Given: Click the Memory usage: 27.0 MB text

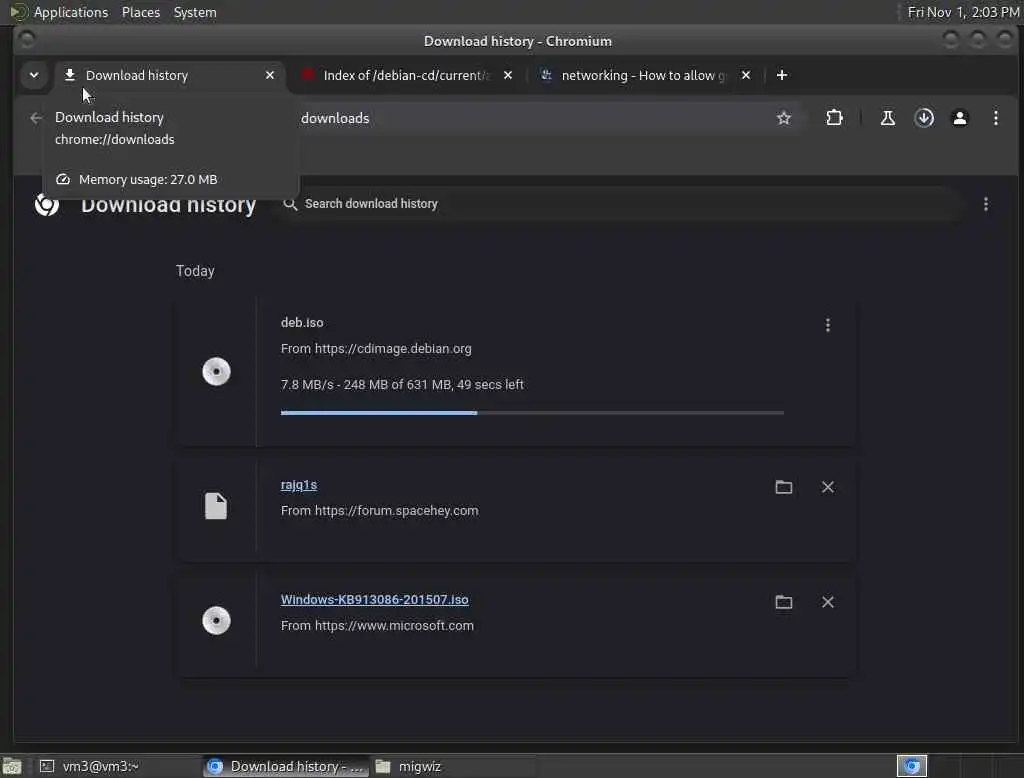Looking at the screenshot, I should pyautogui.click(x=148, y=180).
